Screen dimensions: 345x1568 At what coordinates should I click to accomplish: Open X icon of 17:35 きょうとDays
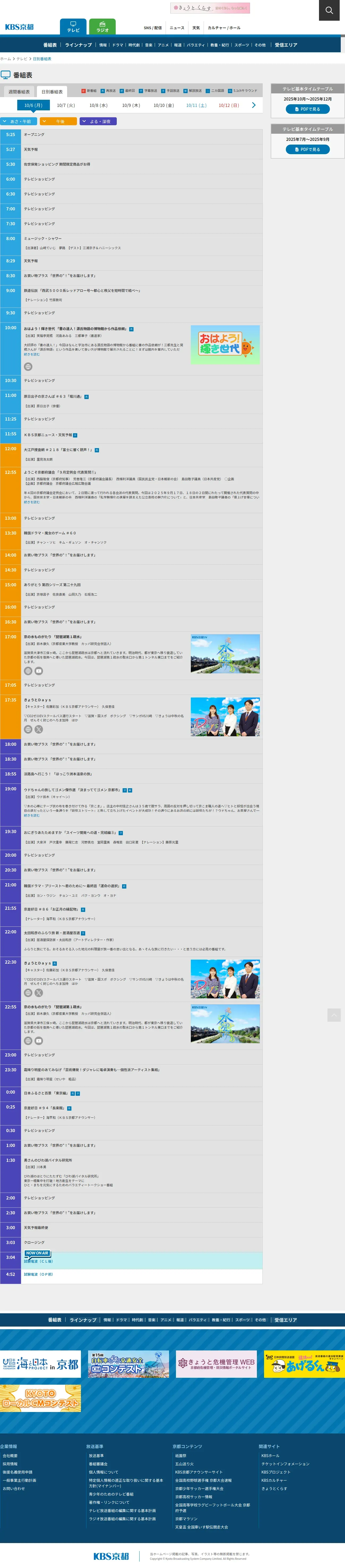pos(39,729)
